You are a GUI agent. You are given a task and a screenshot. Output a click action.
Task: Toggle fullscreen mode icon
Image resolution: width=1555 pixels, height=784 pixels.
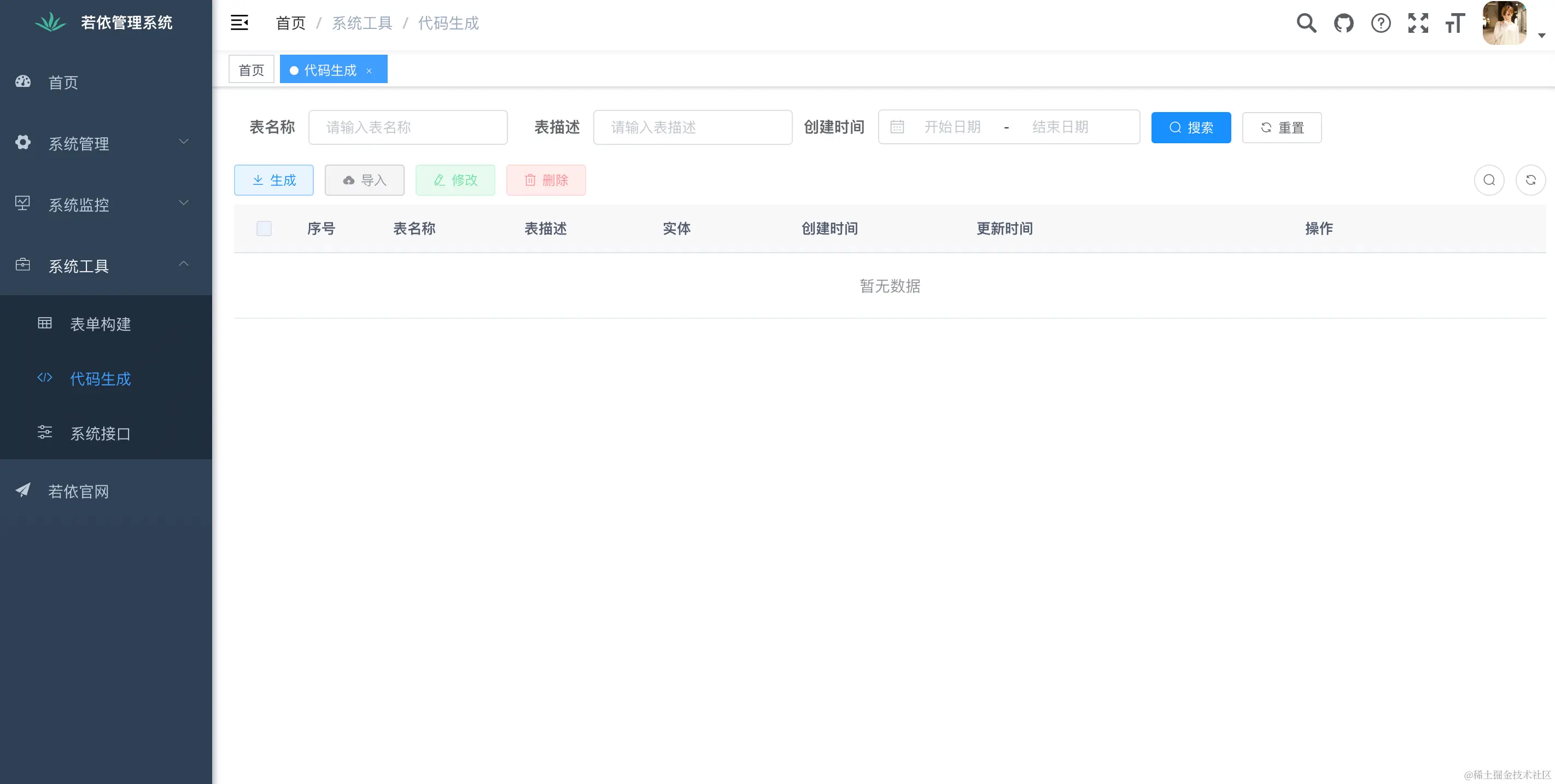tap(1418, 23)
